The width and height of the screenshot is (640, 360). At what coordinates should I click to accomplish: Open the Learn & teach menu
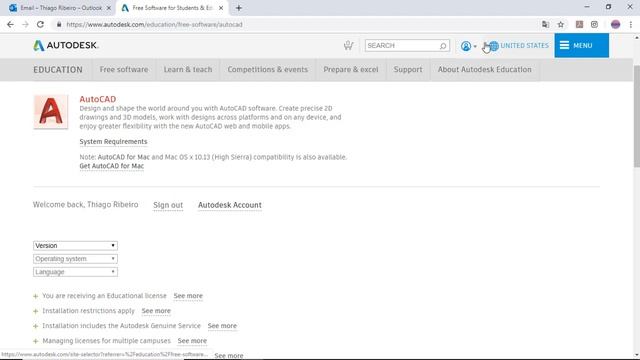pos(188,69)
